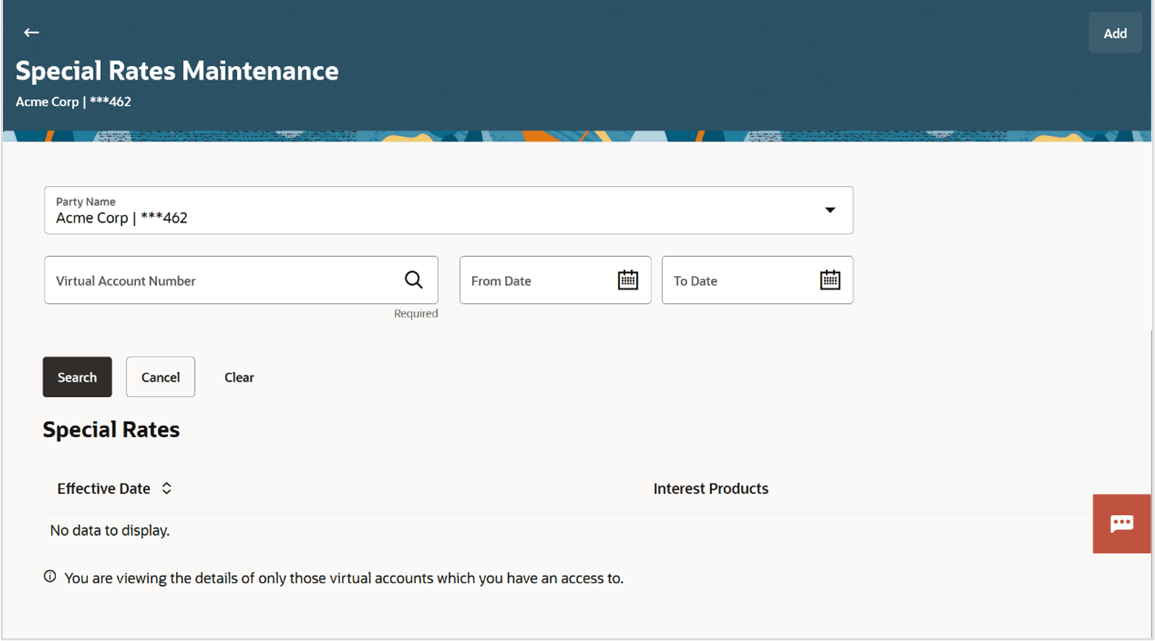Expand the Party Name dropdown arrow
The image size is (1155, 641).
point(829,210)
